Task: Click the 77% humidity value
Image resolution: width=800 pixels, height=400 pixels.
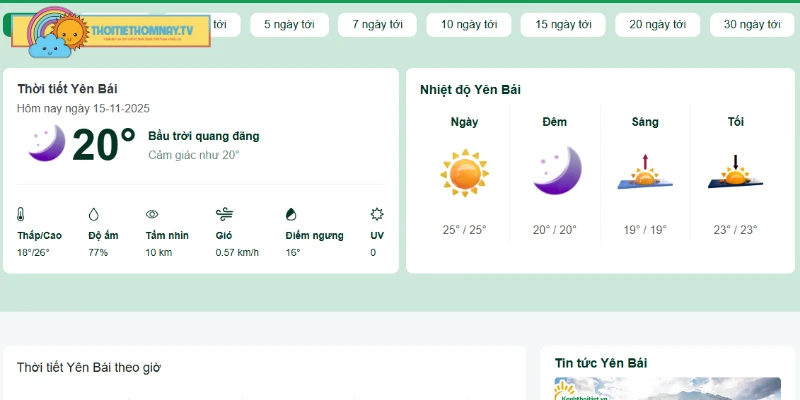Action: point(98,253)
